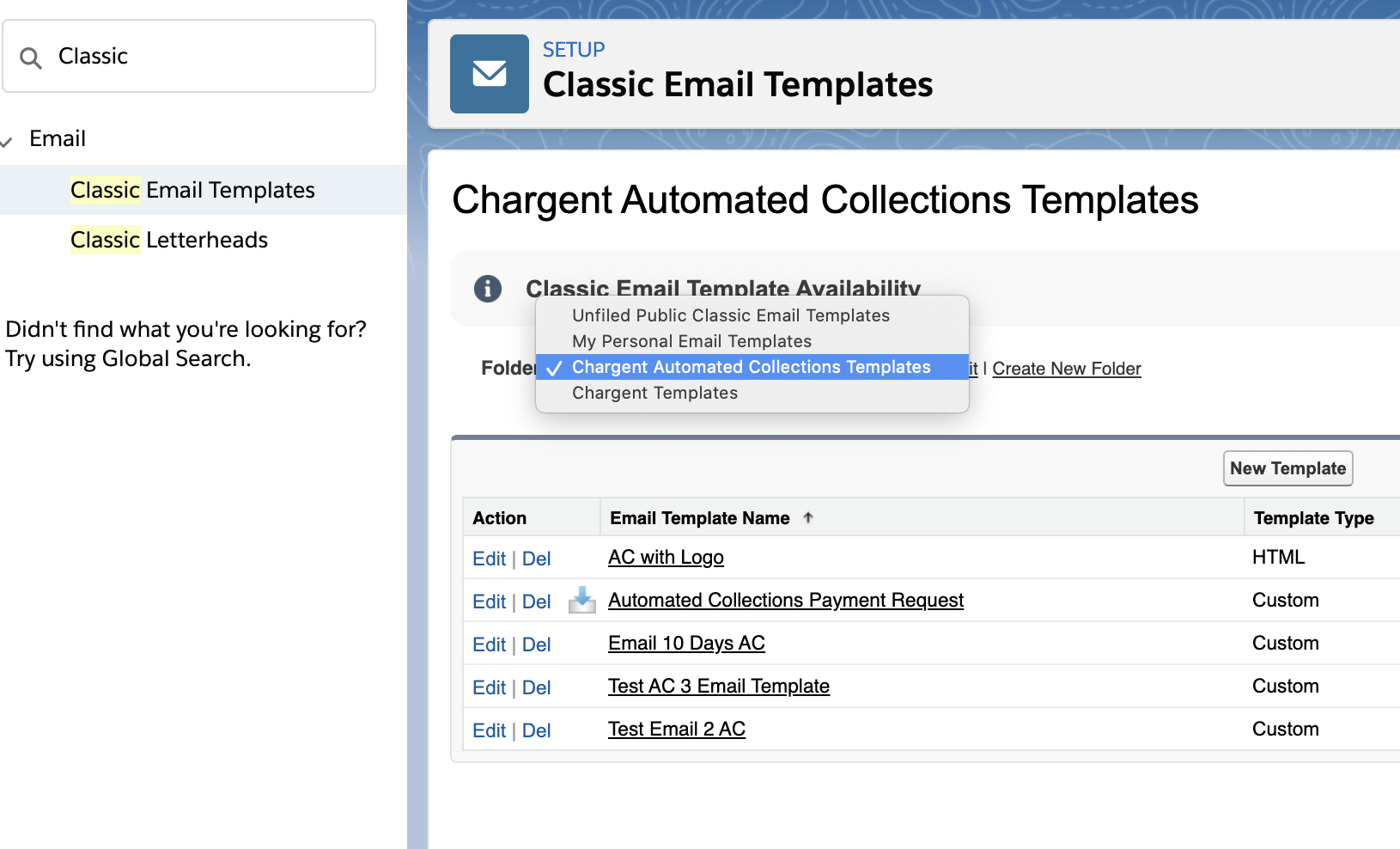The height and width of the screenshot is (849, 1400).
Task: Click inside the Classic search field
Action: tap(189, 56)
